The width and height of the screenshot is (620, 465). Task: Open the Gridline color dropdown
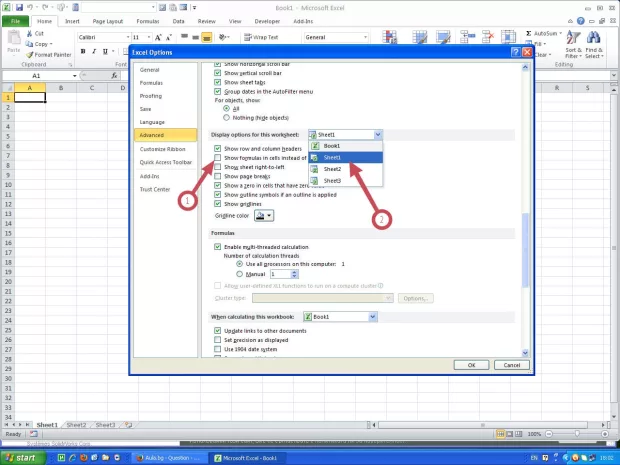pyautogui.click(x=264, y=215)
